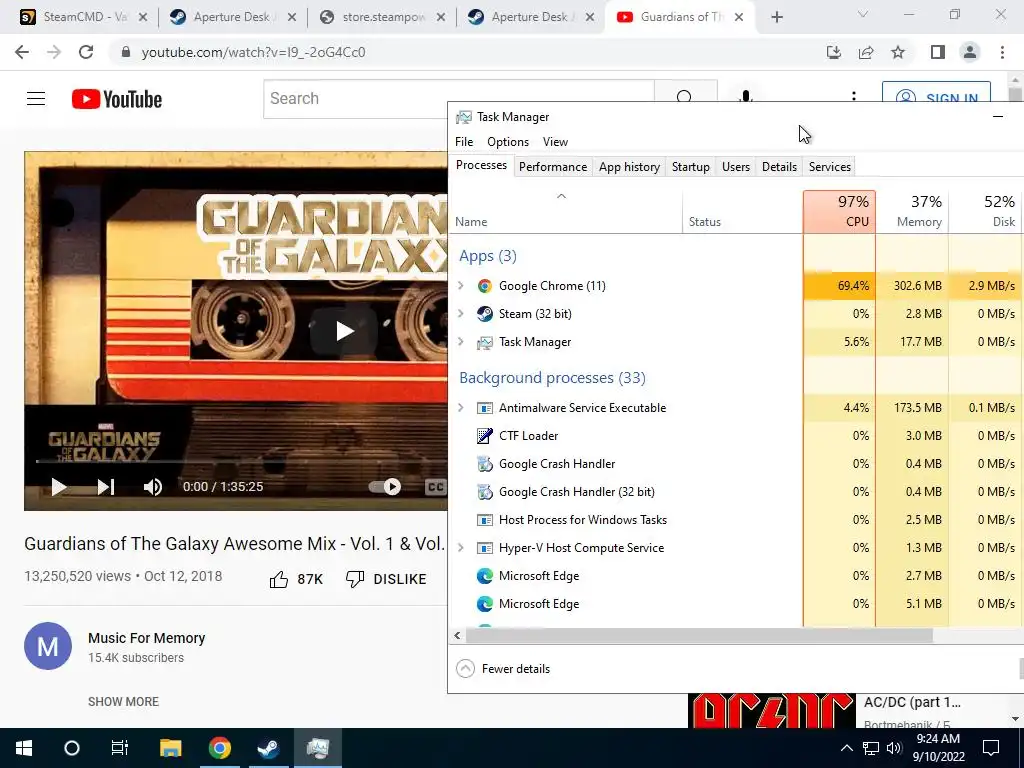Switch to the App history tab
Image resolution: width=1024 pixels, height=768 pixels.
coord(629,167)
